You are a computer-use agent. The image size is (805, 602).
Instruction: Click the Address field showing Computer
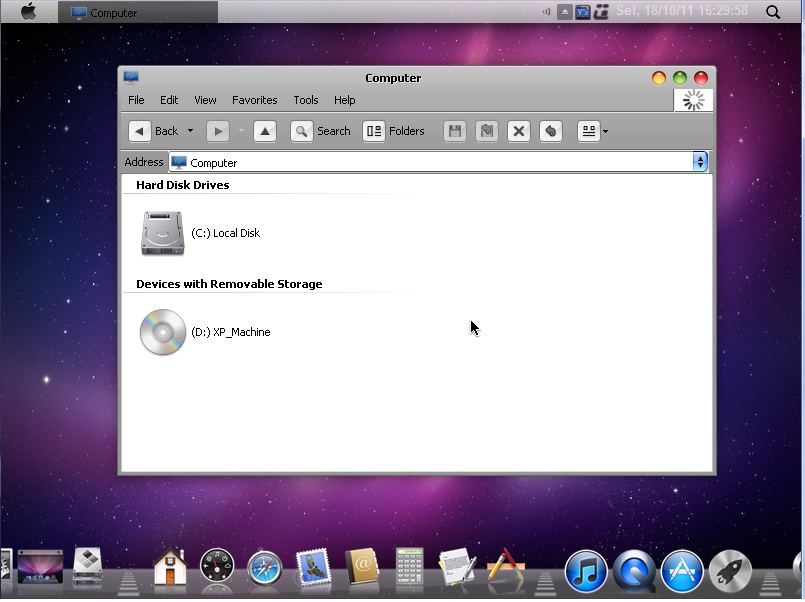click(431, 162)
